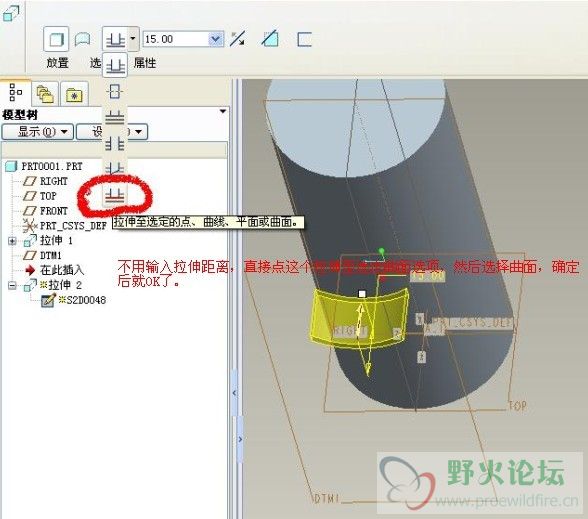Open the 属性 panel
The image size is (588, 519).
coord(145,63)
